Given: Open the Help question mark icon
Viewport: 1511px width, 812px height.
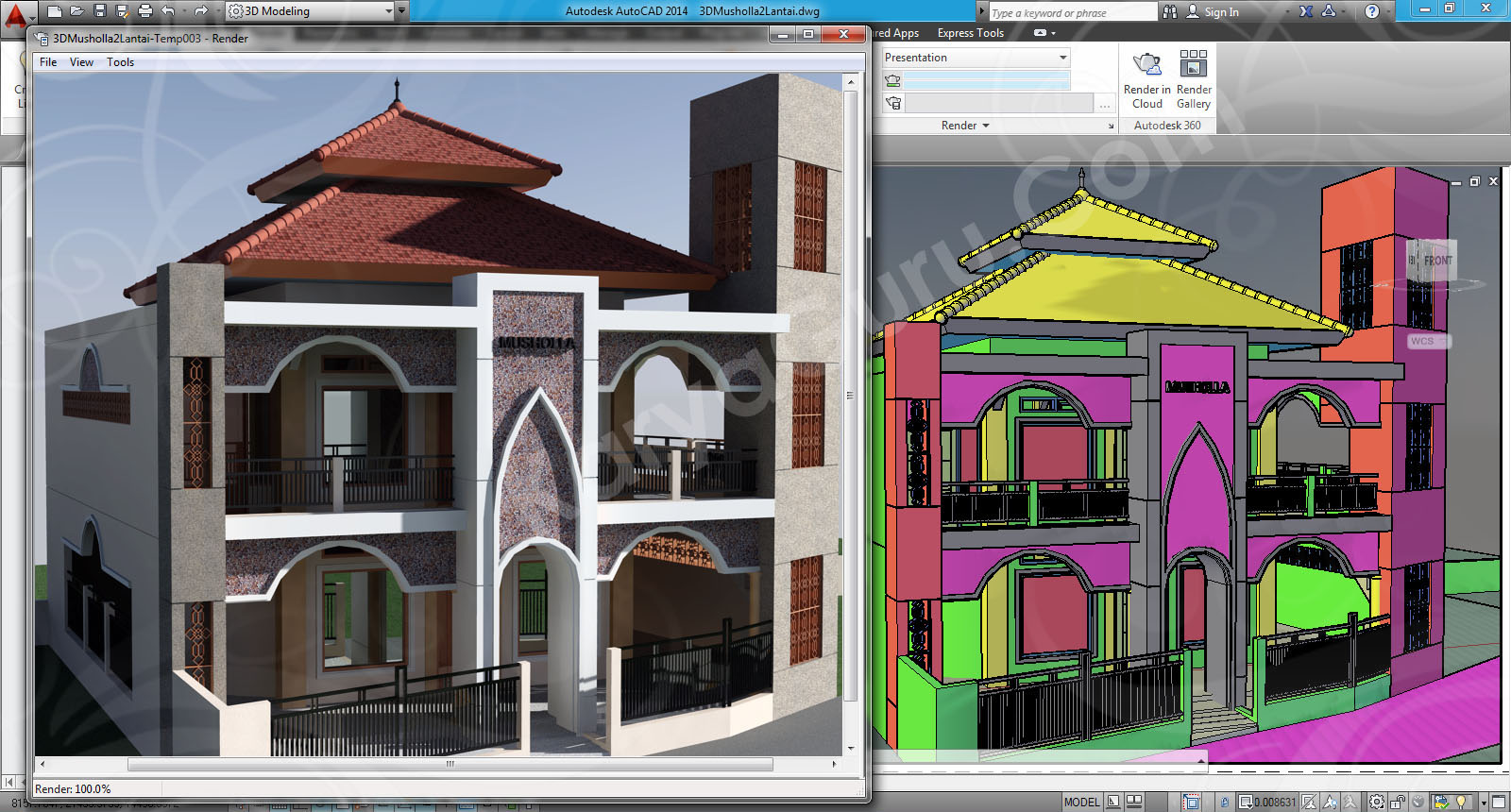Looking at the screenshot, I should pyautogui.click(x=1372, y=11).
